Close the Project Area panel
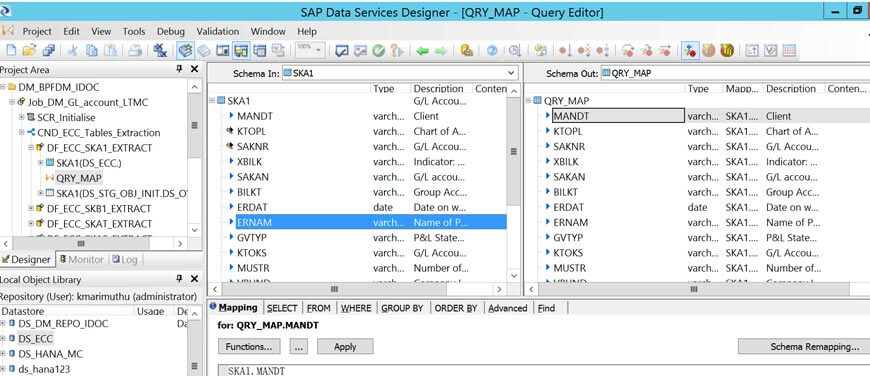The width and height of the screenshot is (870, 376). [x=194, y=69]
